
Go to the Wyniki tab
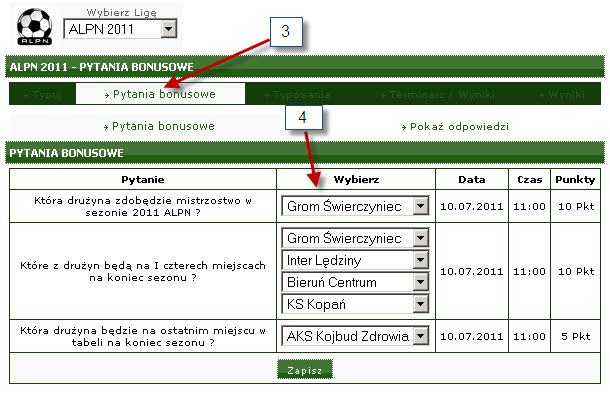pyautogui.click(x=562, y=95)
